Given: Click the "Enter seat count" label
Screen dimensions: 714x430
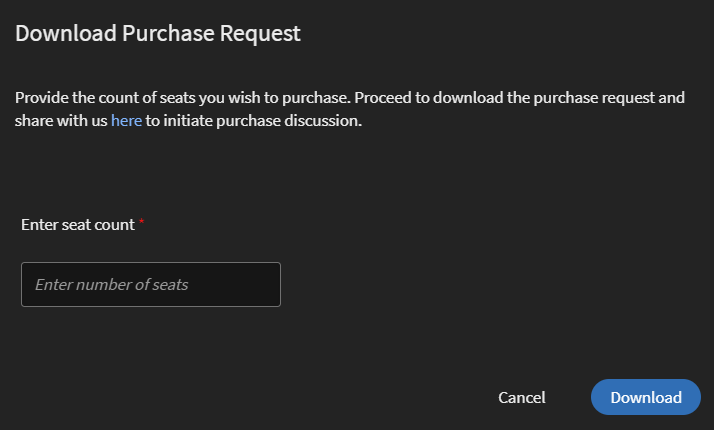Looking at the screenshot, I should tap(78, 225).
